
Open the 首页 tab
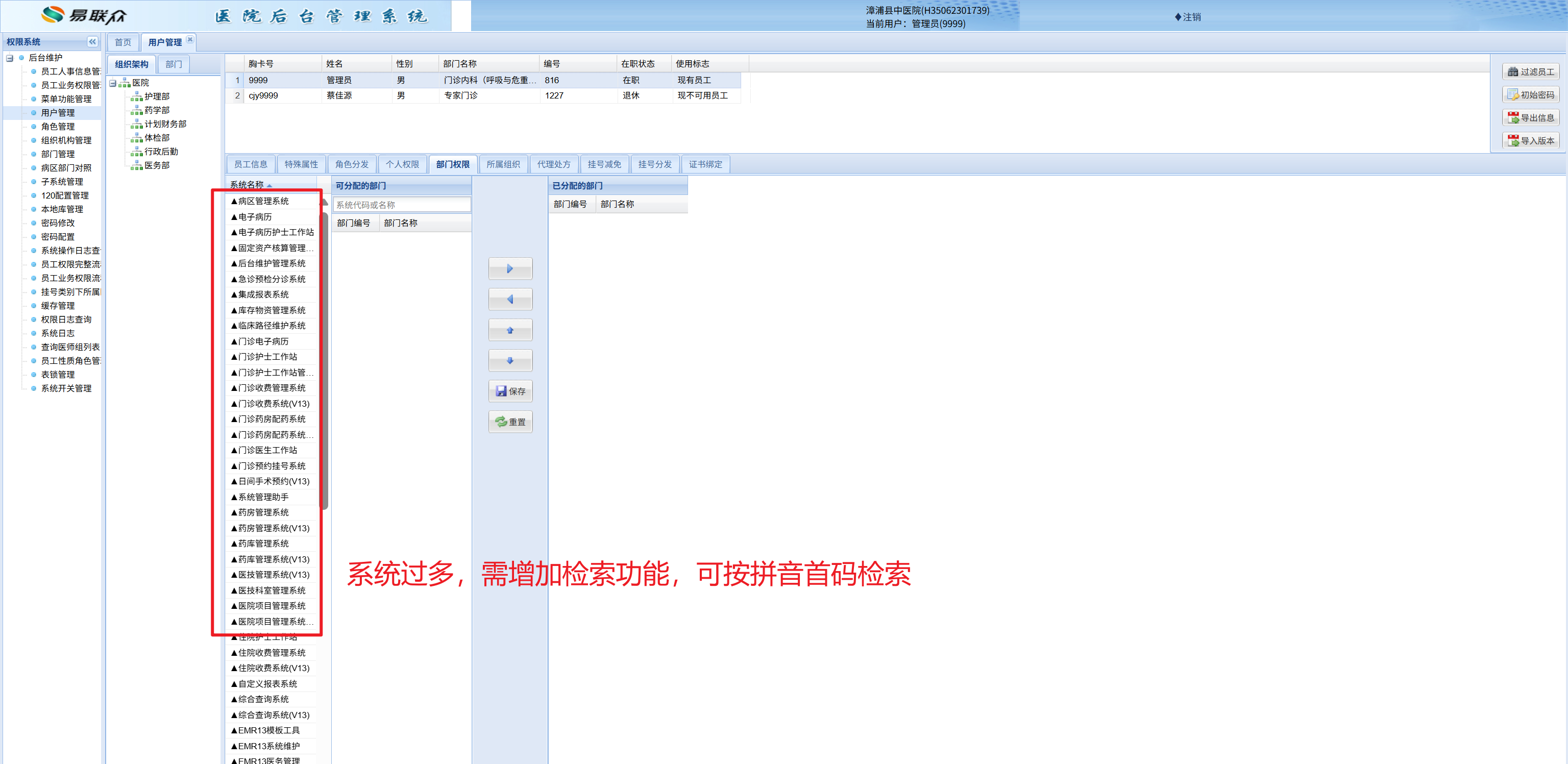coord(122,42)
